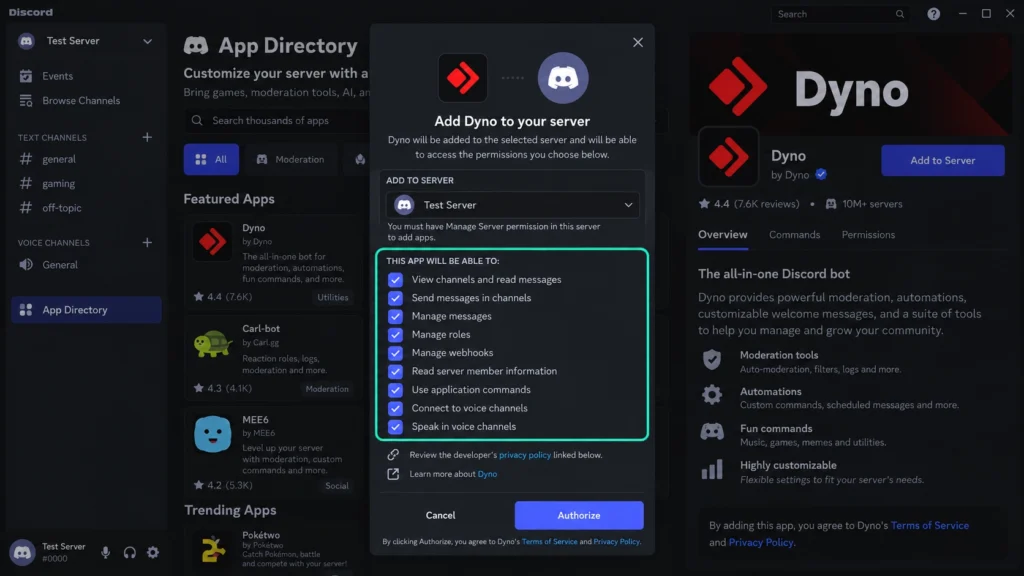This screenshot has height=576, width=1024.
Task: Click the Dyno avatar on the app page
Action: coord(728,157)
